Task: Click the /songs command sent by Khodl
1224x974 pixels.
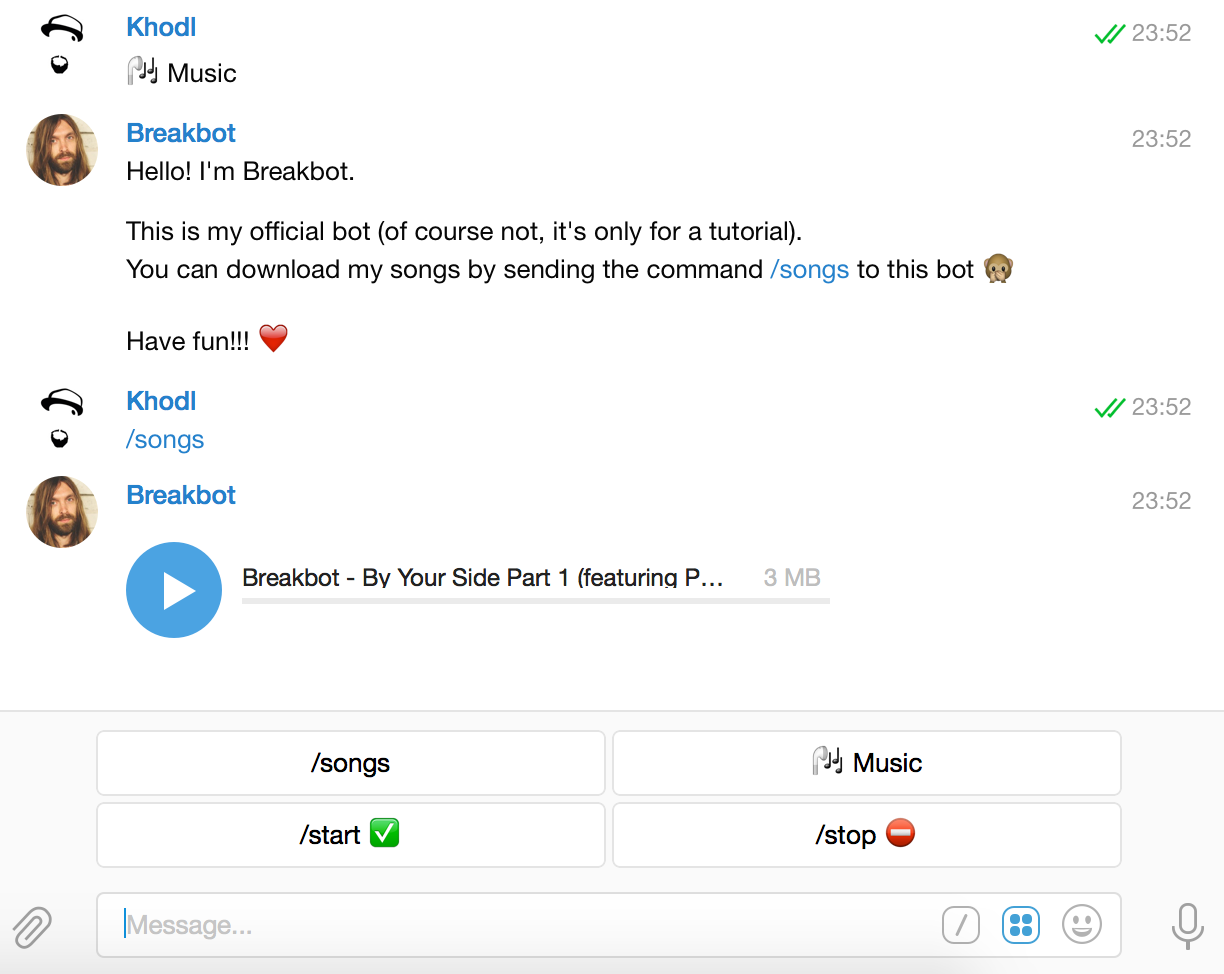Action: coord(165,440)
